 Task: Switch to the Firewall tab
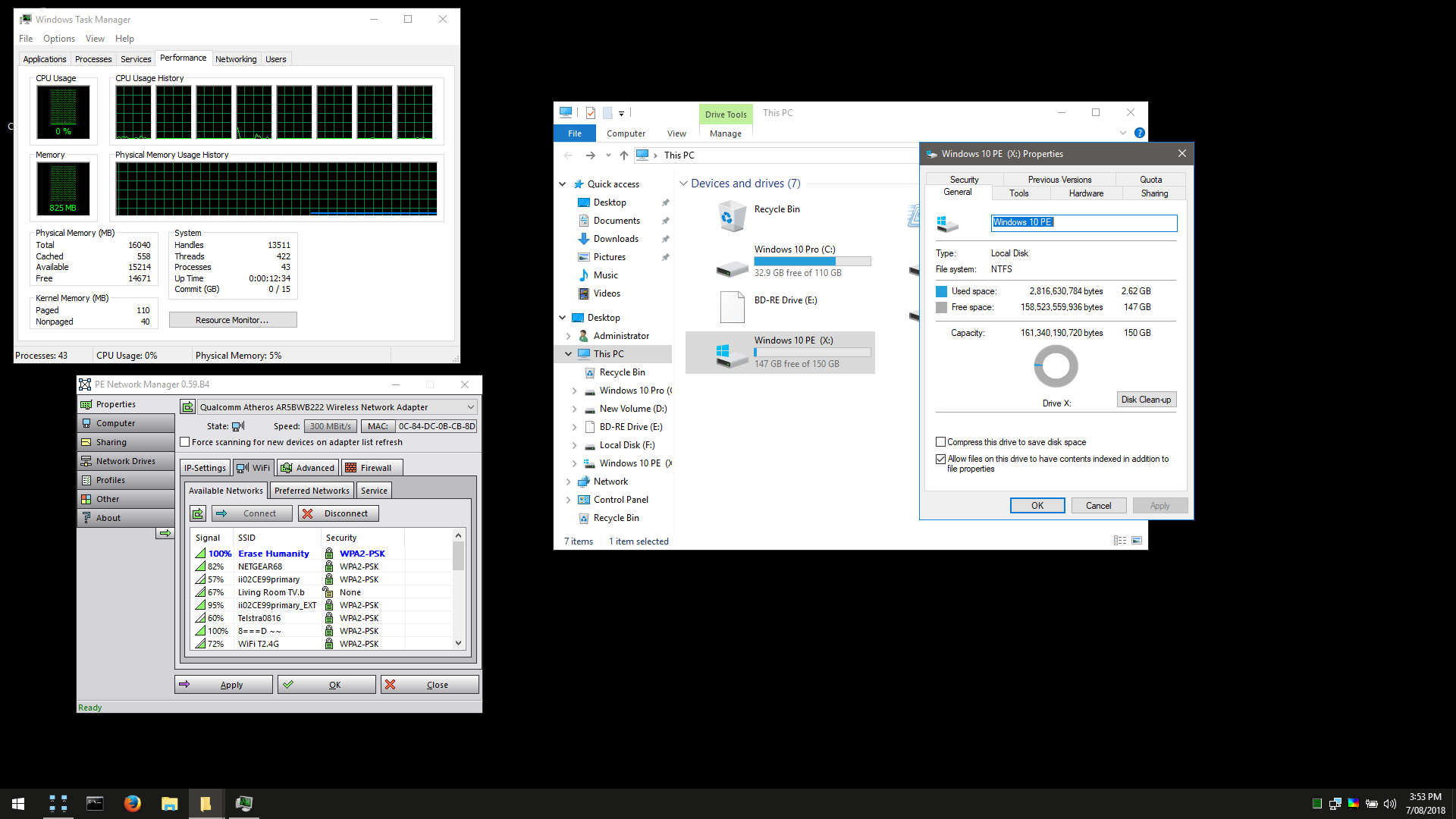(372, 468)
